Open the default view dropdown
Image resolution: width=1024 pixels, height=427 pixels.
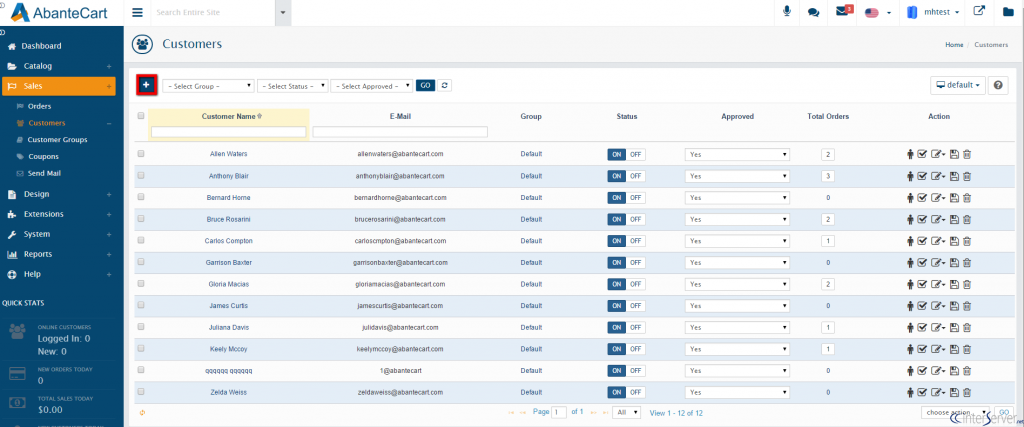(958, 86)
